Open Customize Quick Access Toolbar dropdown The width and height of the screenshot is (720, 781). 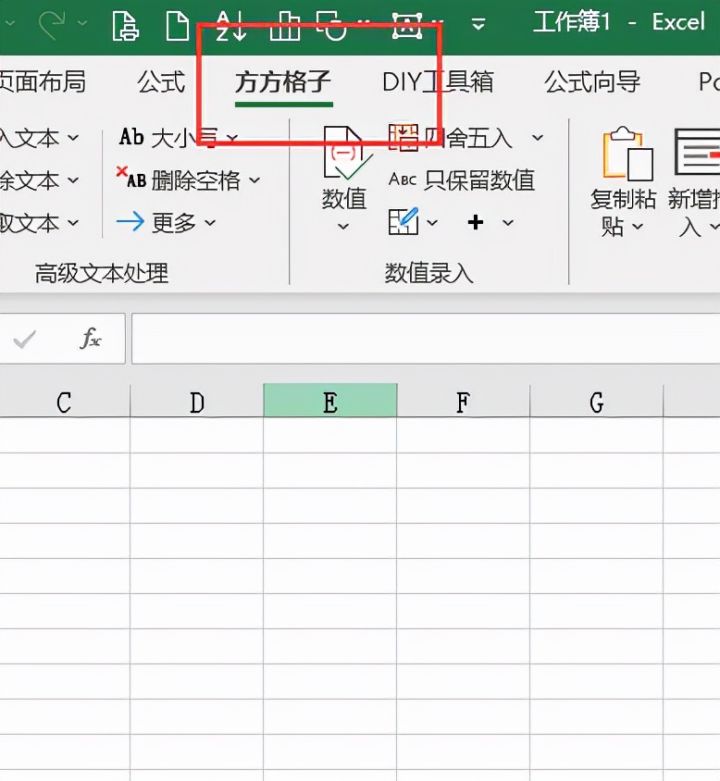tap(478, 24)
